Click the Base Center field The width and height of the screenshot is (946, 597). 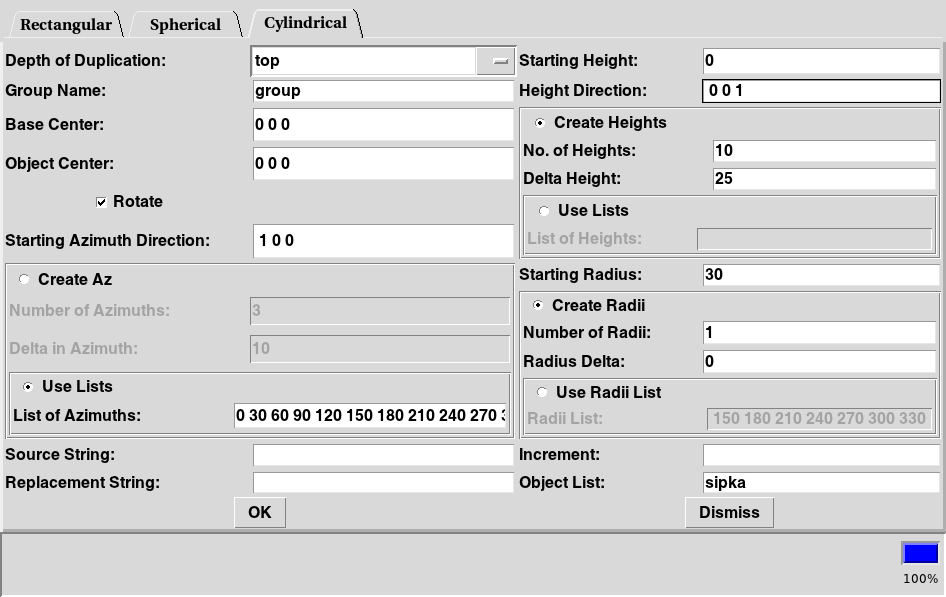[383, 124]
